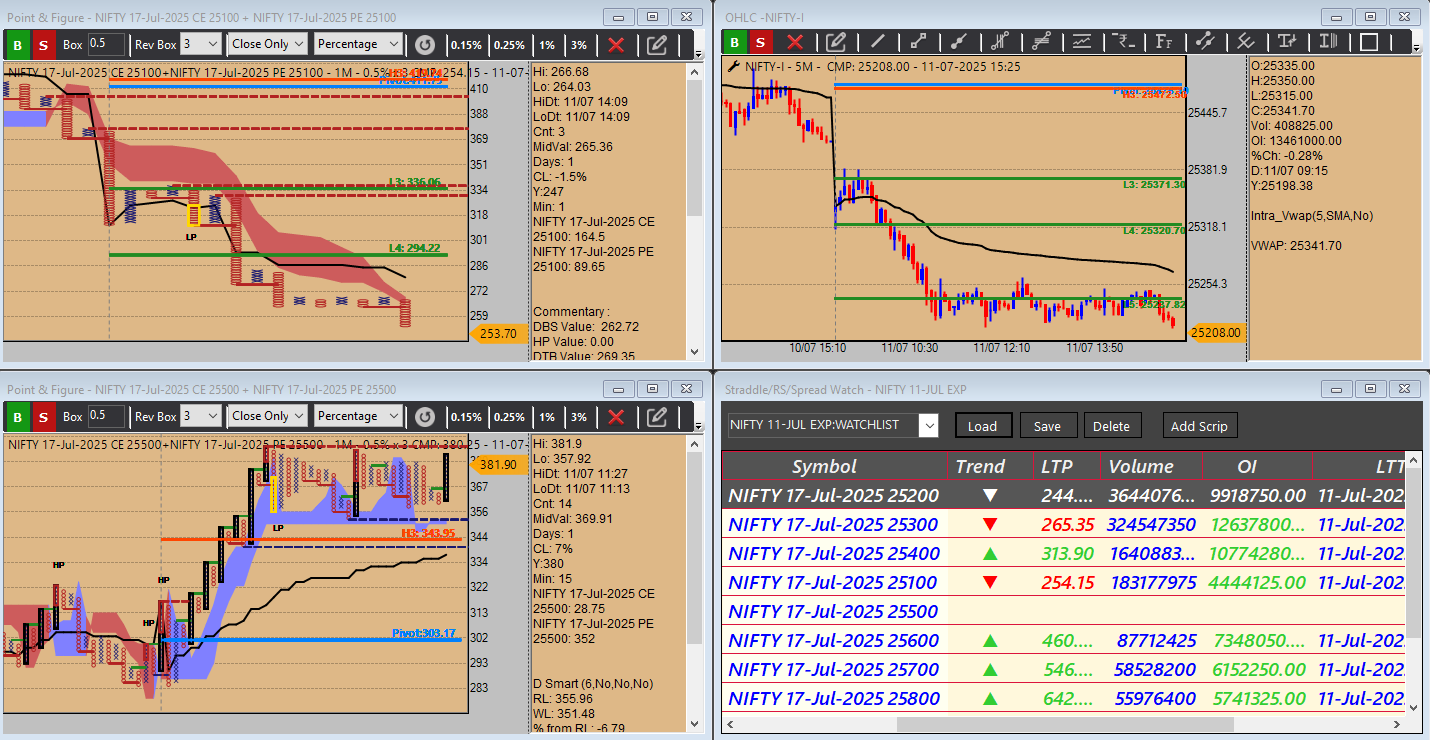The height and width of the screenshot is (740, 1430).
Task: Toggle 0.15% box size in 25100 P&F window
Action: click(x=466, y=44)
